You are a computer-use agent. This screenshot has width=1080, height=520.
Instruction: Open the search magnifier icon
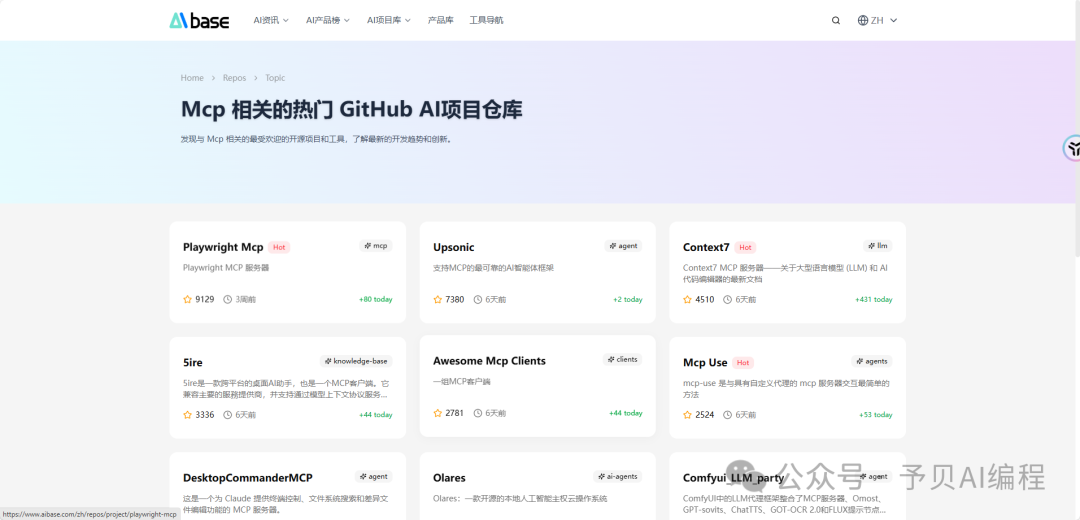click(x=835, y=21)
